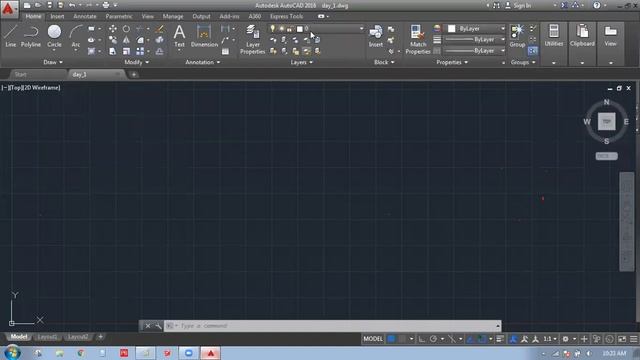This screenshot has width=640, height=360.
Task: Select the Explode tool
Action: (x=160, y=40)
